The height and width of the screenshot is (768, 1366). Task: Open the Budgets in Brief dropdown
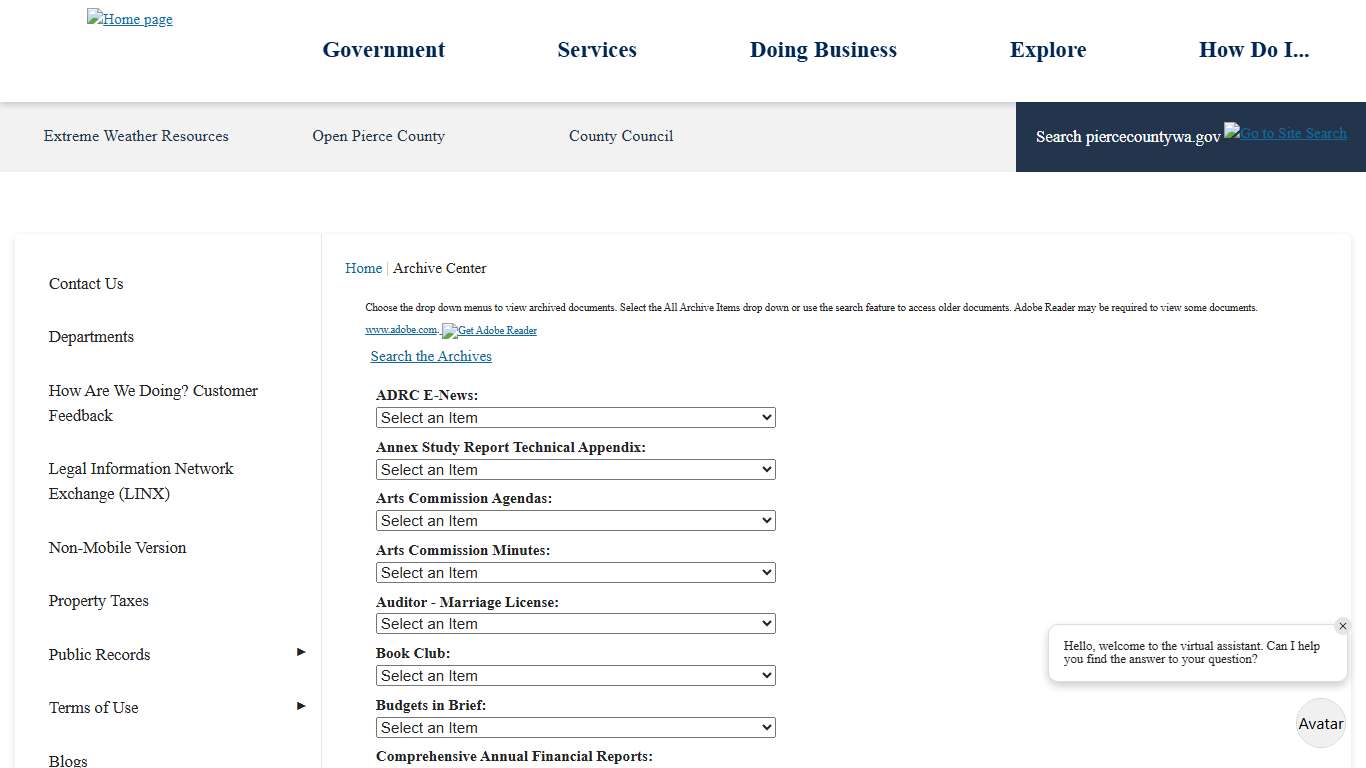[575, 727]
